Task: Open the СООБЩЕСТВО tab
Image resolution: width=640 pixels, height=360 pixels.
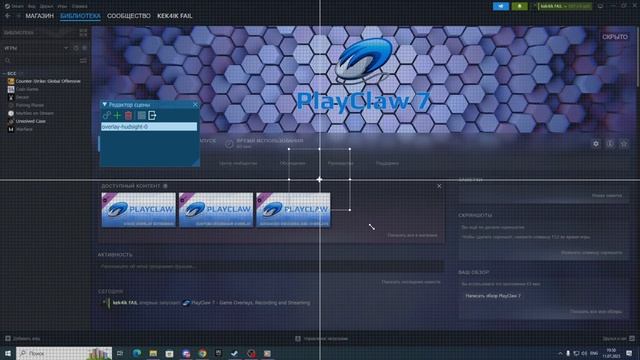Action: coord(129,16)
